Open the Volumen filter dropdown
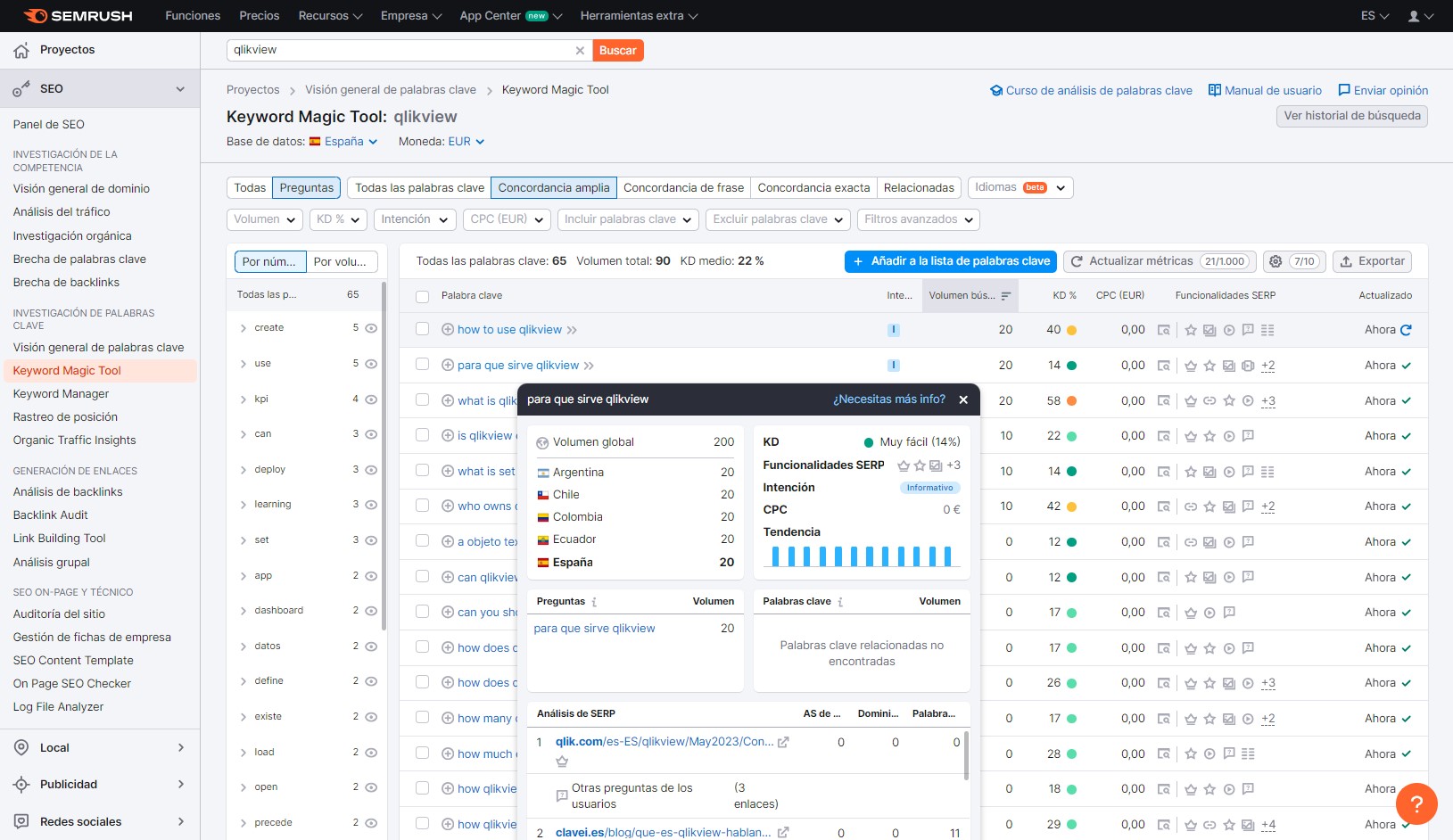 coord(265,219)
